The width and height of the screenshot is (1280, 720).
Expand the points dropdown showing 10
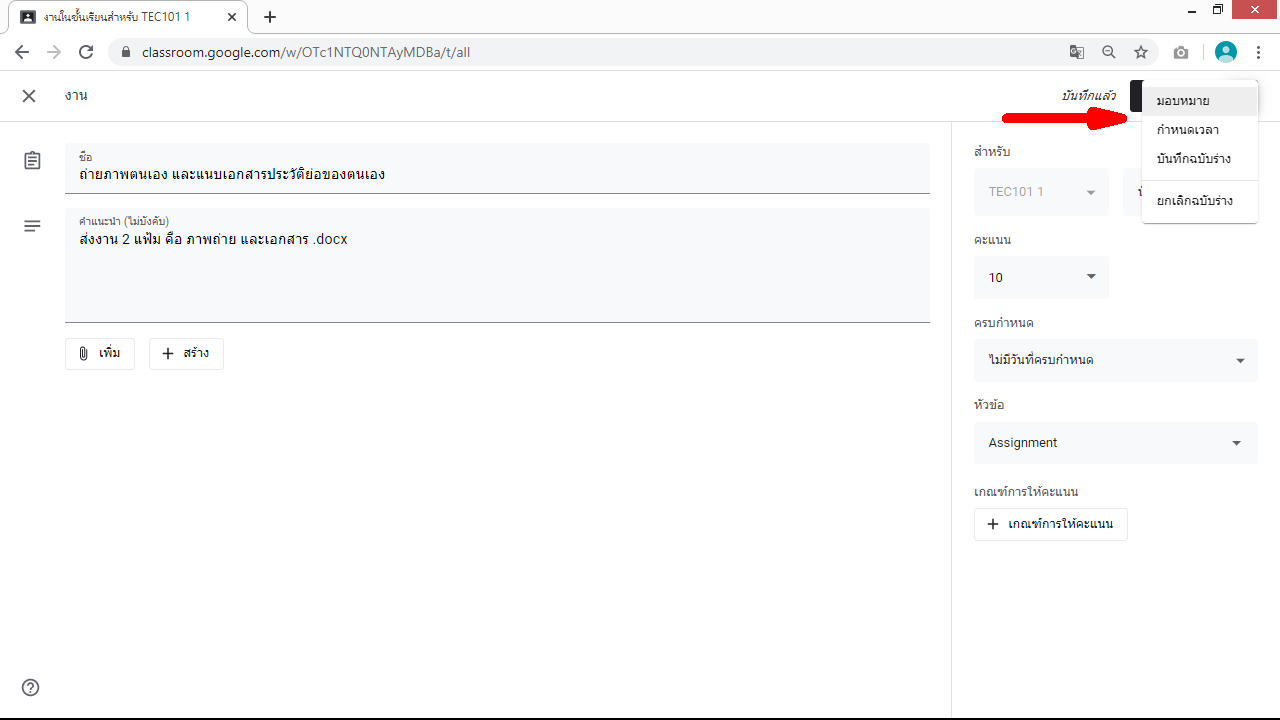click(x=1041, y=277)
